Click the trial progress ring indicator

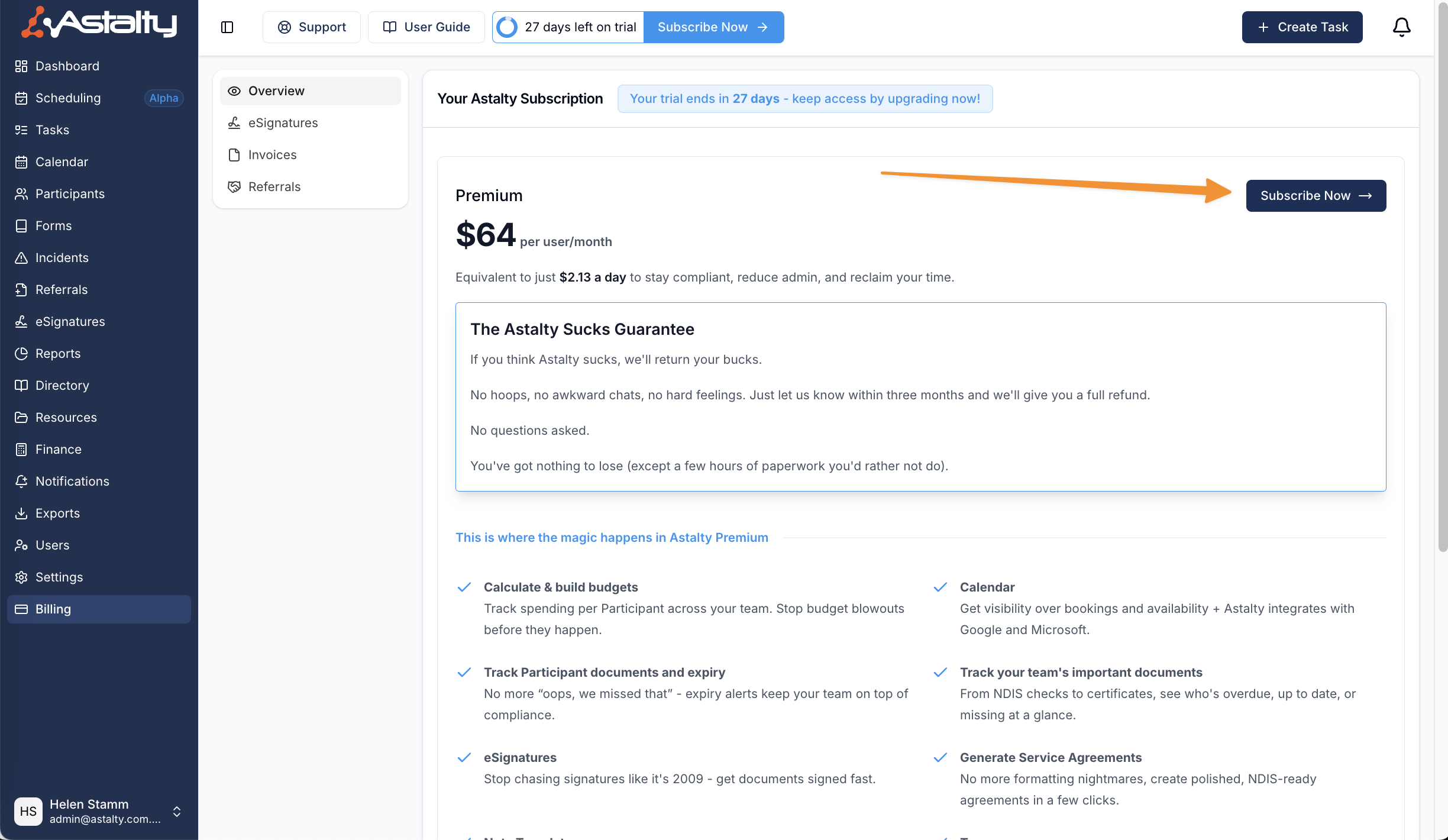tap(507, 27)
